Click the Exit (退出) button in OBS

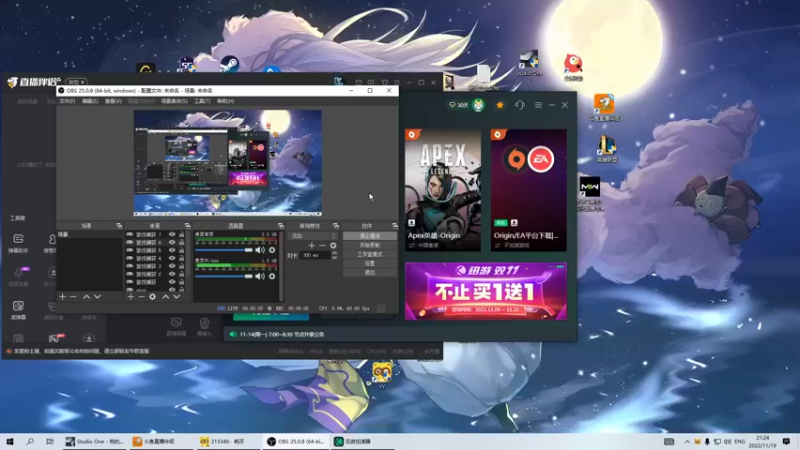coord(370,272)
